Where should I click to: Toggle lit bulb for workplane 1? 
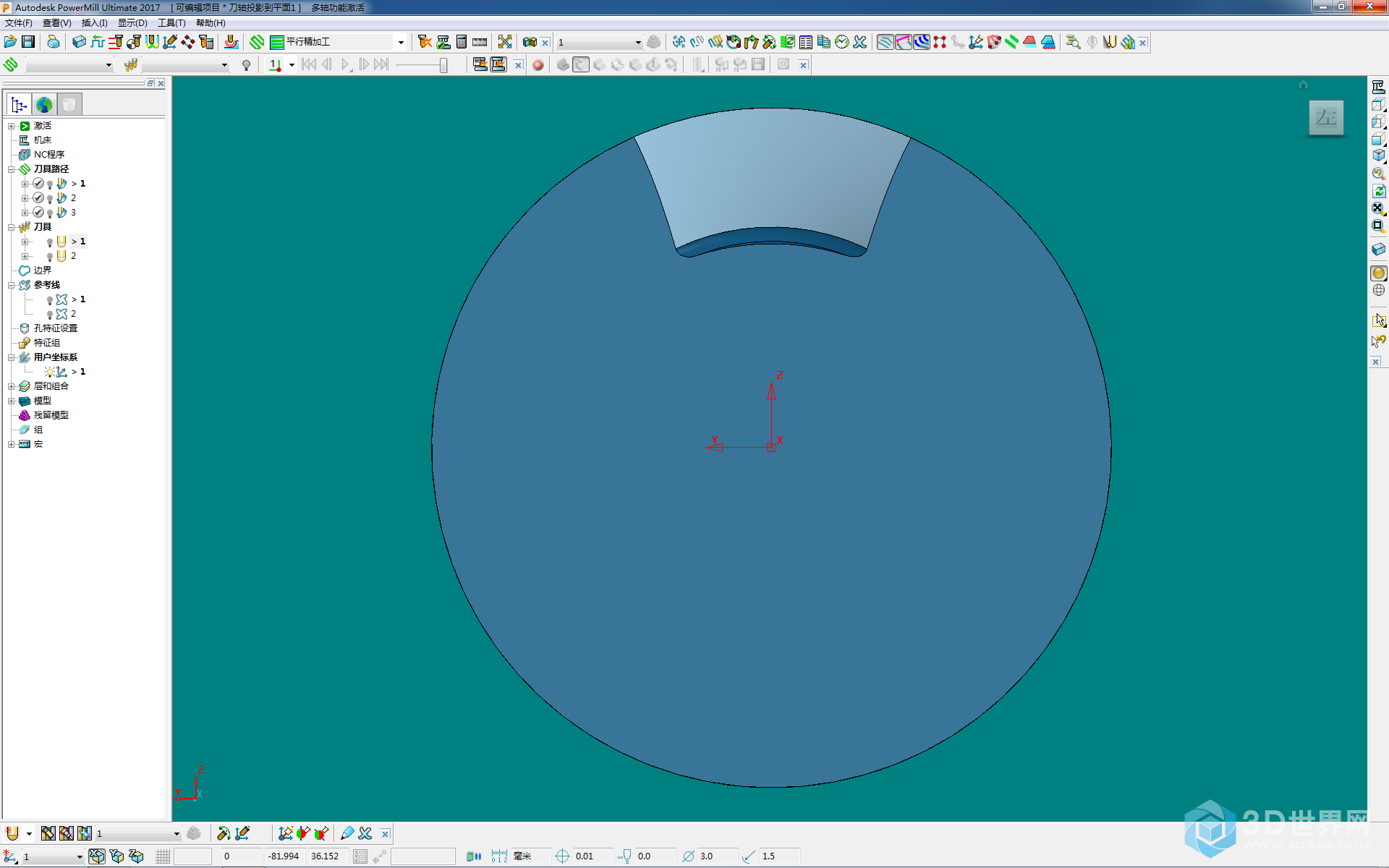tap(50, 372)
